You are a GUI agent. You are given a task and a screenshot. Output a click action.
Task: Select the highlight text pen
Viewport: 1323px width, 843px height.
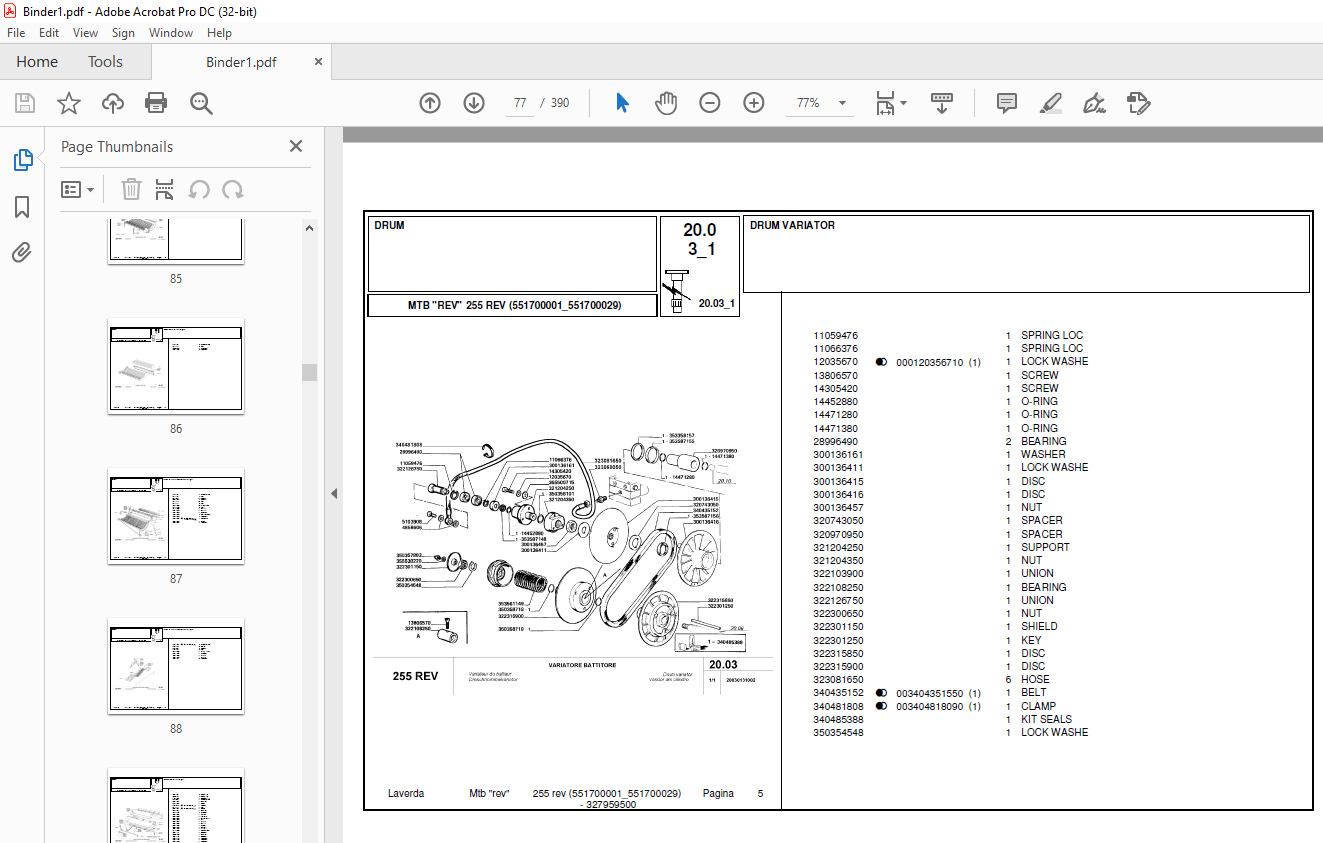[1050, 103]
